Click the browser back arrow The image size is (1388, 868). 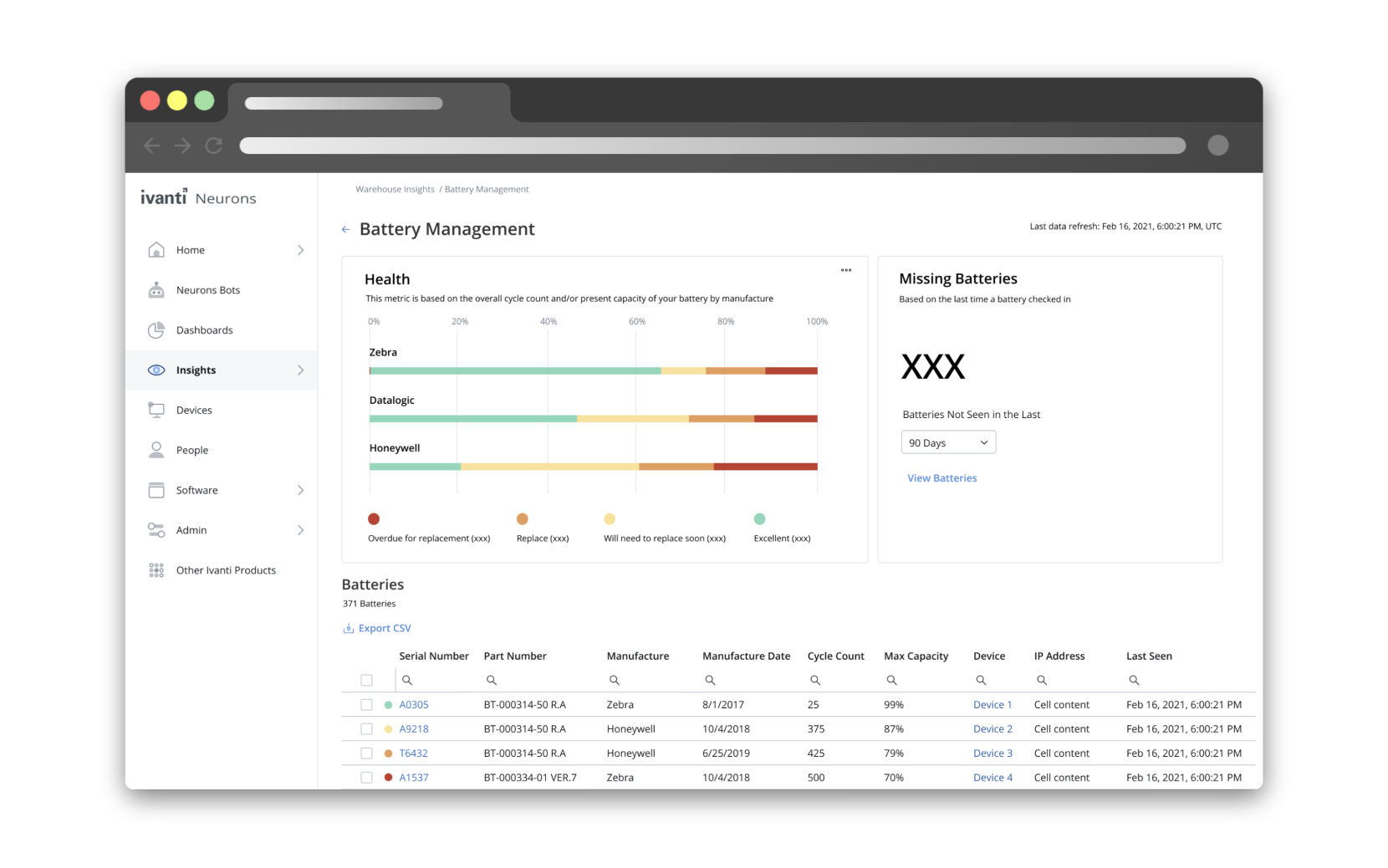(152, 146)
